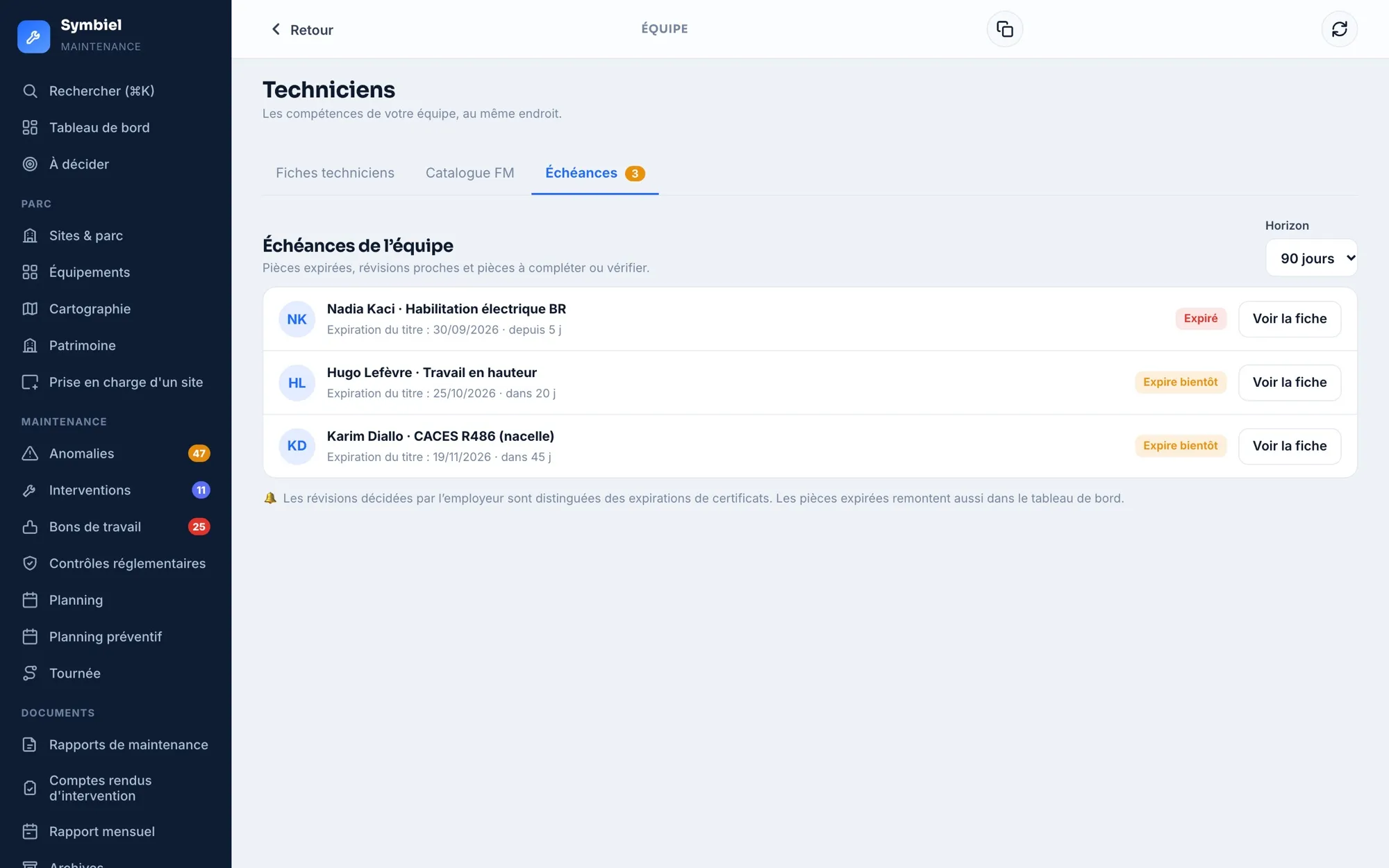Click the refresh icon at top right
This screenshot has height=868, width=1389.
click(x=1339, y=29)
